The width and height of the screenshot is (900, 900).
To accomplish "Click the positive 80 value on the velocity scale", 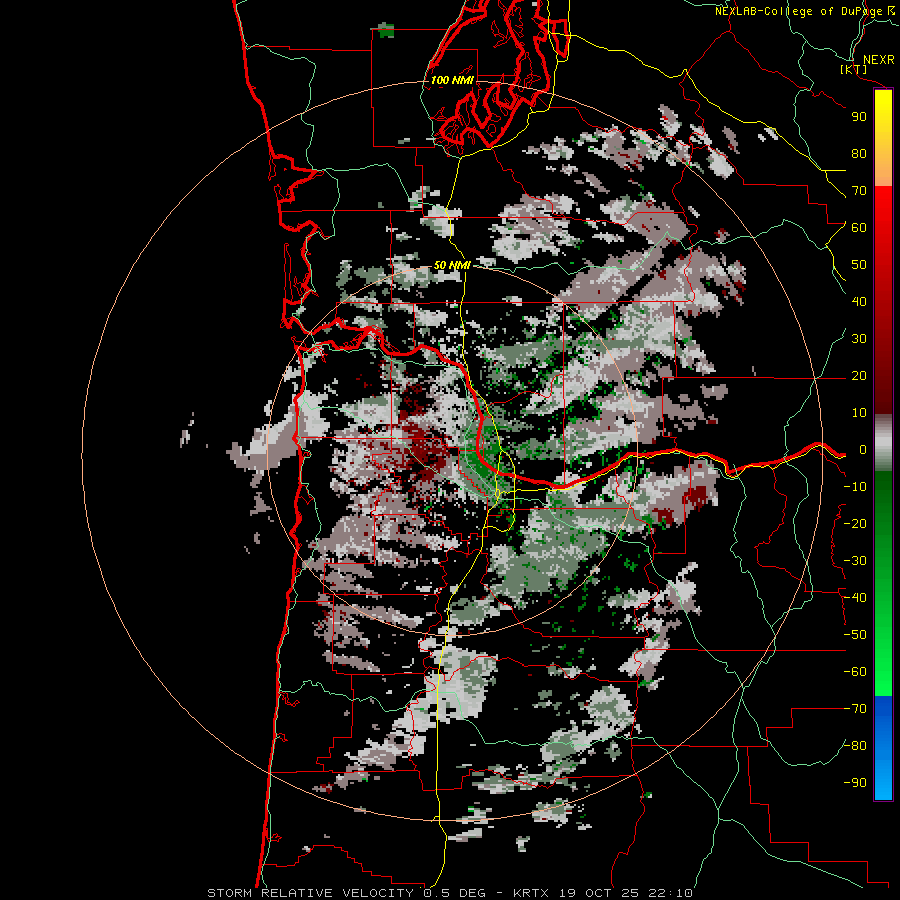I will click(859, 154).
